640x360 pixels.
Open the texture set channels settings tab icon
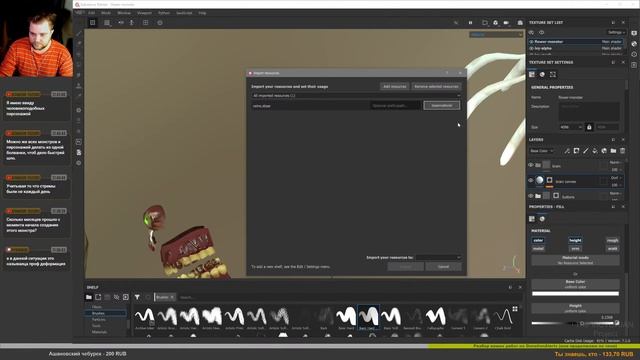[532, 74]
